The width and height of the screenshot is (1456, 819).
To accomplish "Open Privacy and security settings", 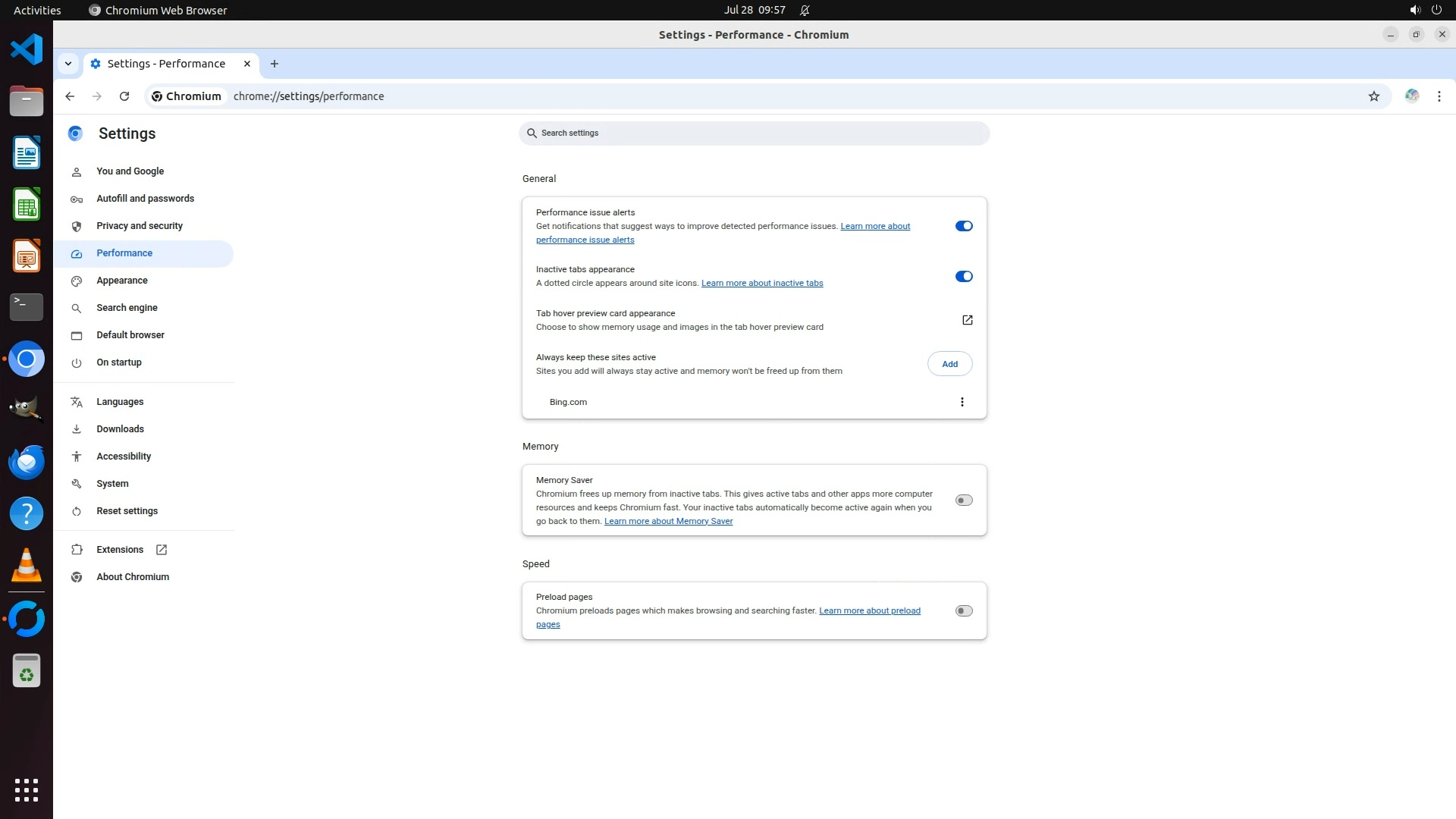I will pos(140,226).
